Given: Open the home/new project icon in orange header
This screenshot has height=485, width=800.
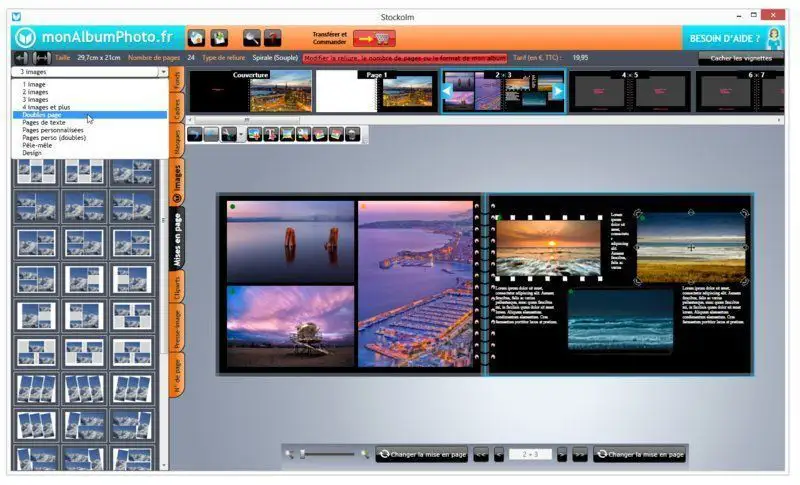Looking at the screenshot, I should pyautogui.click(x=196, y=38).
